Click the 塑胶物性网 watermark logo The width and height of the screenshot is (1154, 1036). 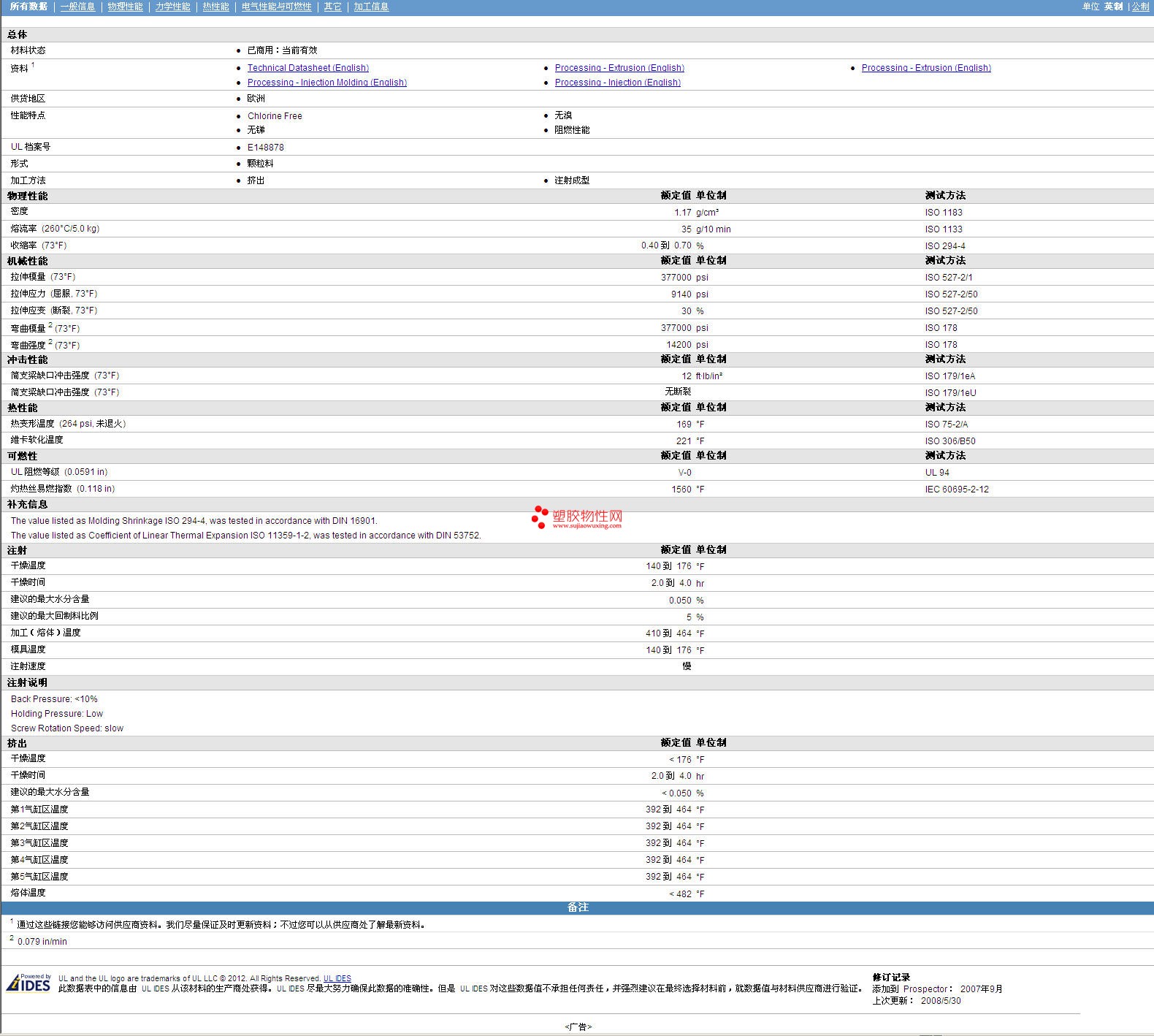(x=577, y=517)
